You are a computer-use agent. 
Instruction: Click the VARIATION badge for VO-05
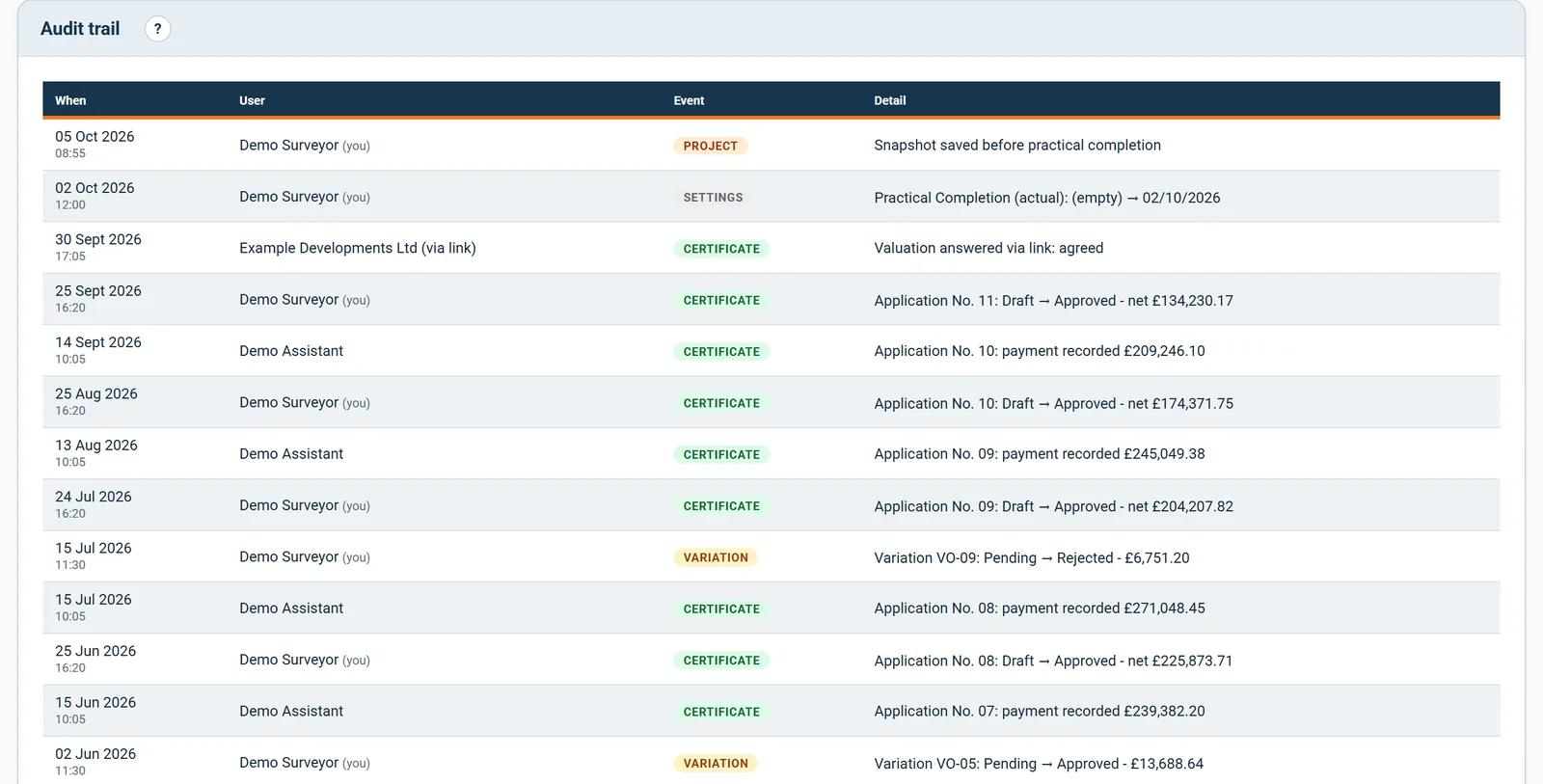click(x=716, y=763)
